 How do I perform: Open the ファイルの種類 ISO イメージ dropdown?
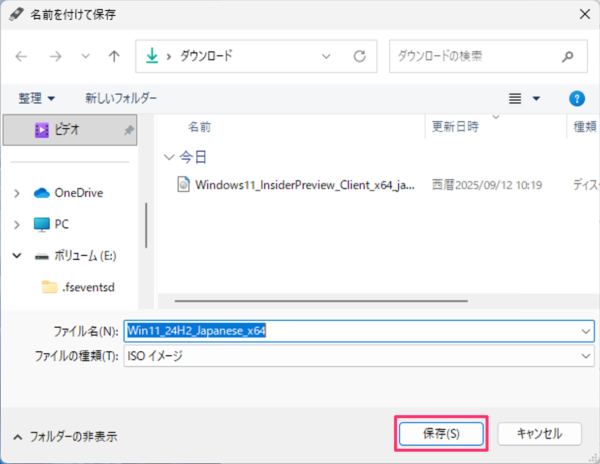coord(359,356)
